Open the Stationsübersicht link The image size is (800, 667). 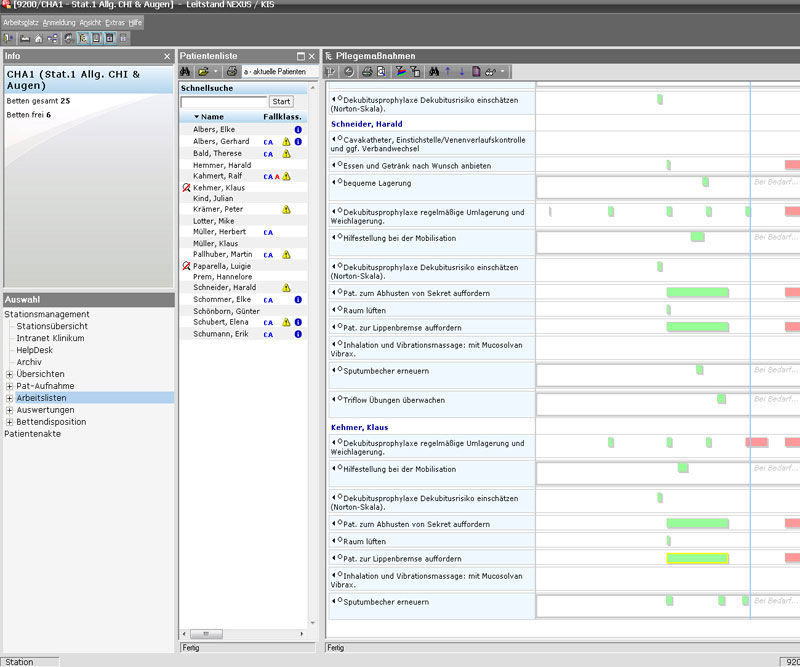51,326
